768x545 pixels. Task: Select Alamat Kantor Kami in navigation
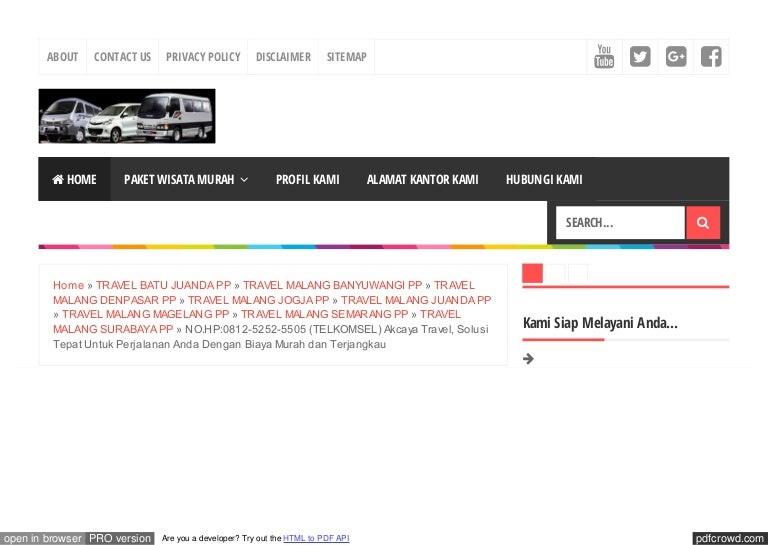[x=422, y=180]
